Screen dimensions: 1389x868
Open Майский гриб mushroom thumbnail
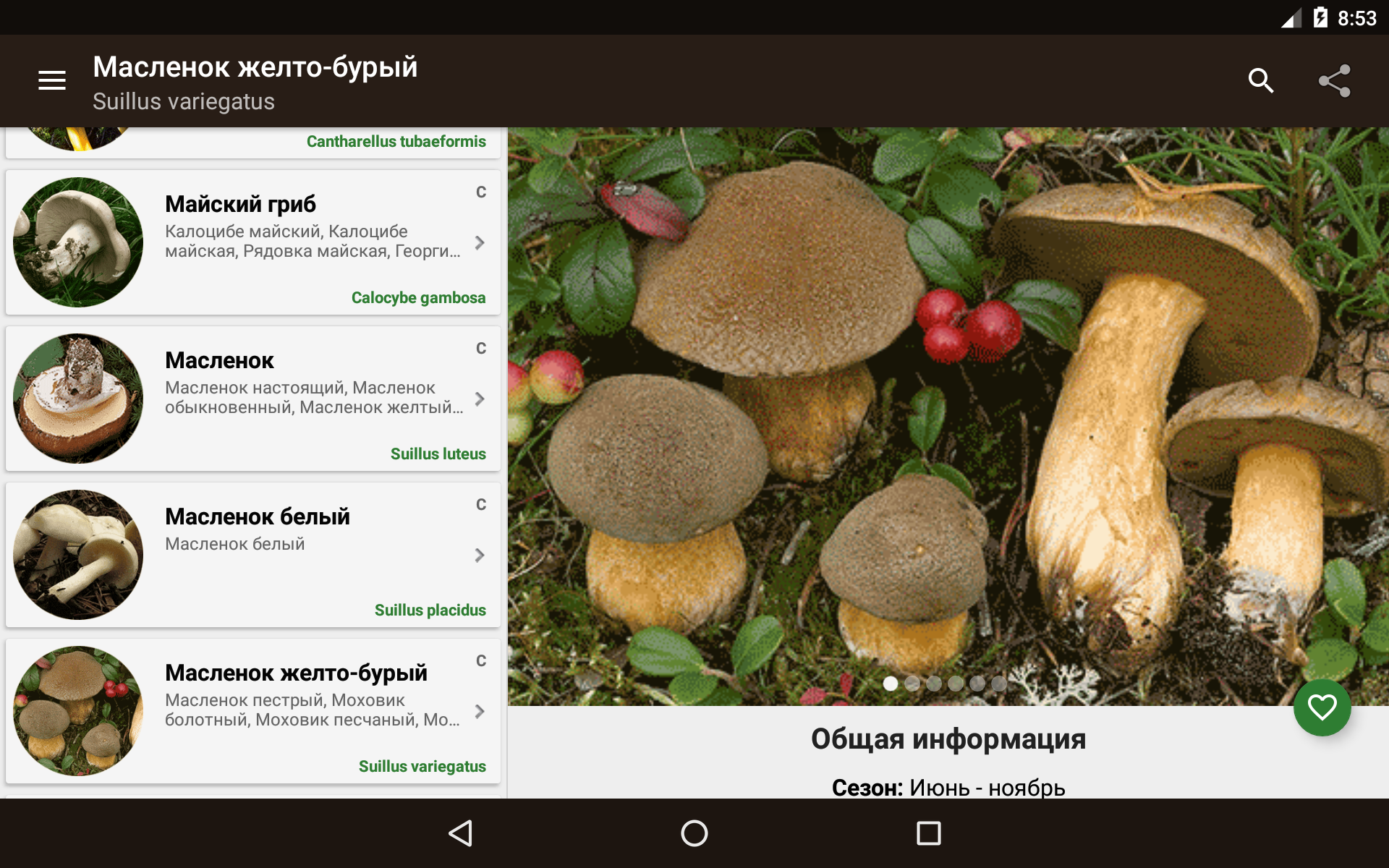78,242
